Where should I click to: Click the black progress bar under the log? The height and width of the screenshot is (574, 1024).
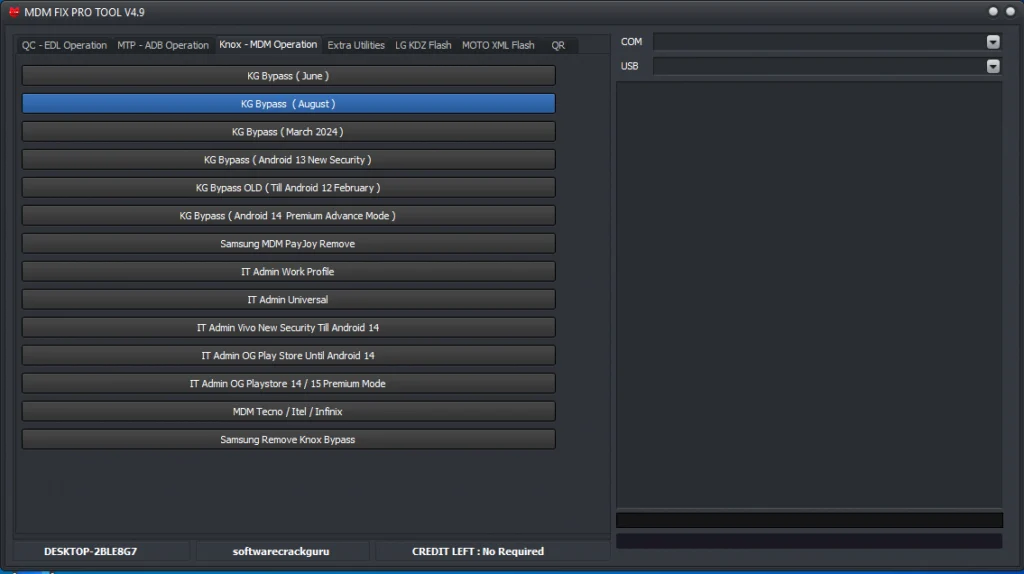[809, 520]
